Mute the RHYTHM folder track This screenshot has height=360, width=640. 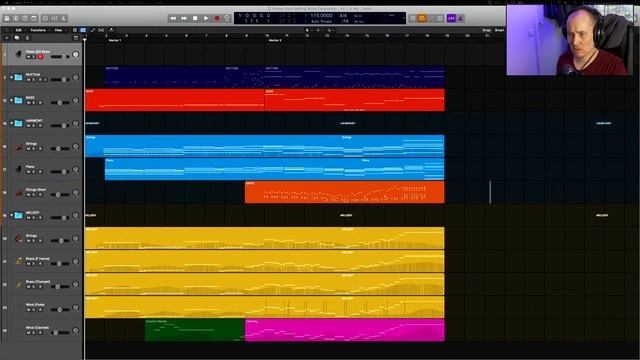click(29, 80)
